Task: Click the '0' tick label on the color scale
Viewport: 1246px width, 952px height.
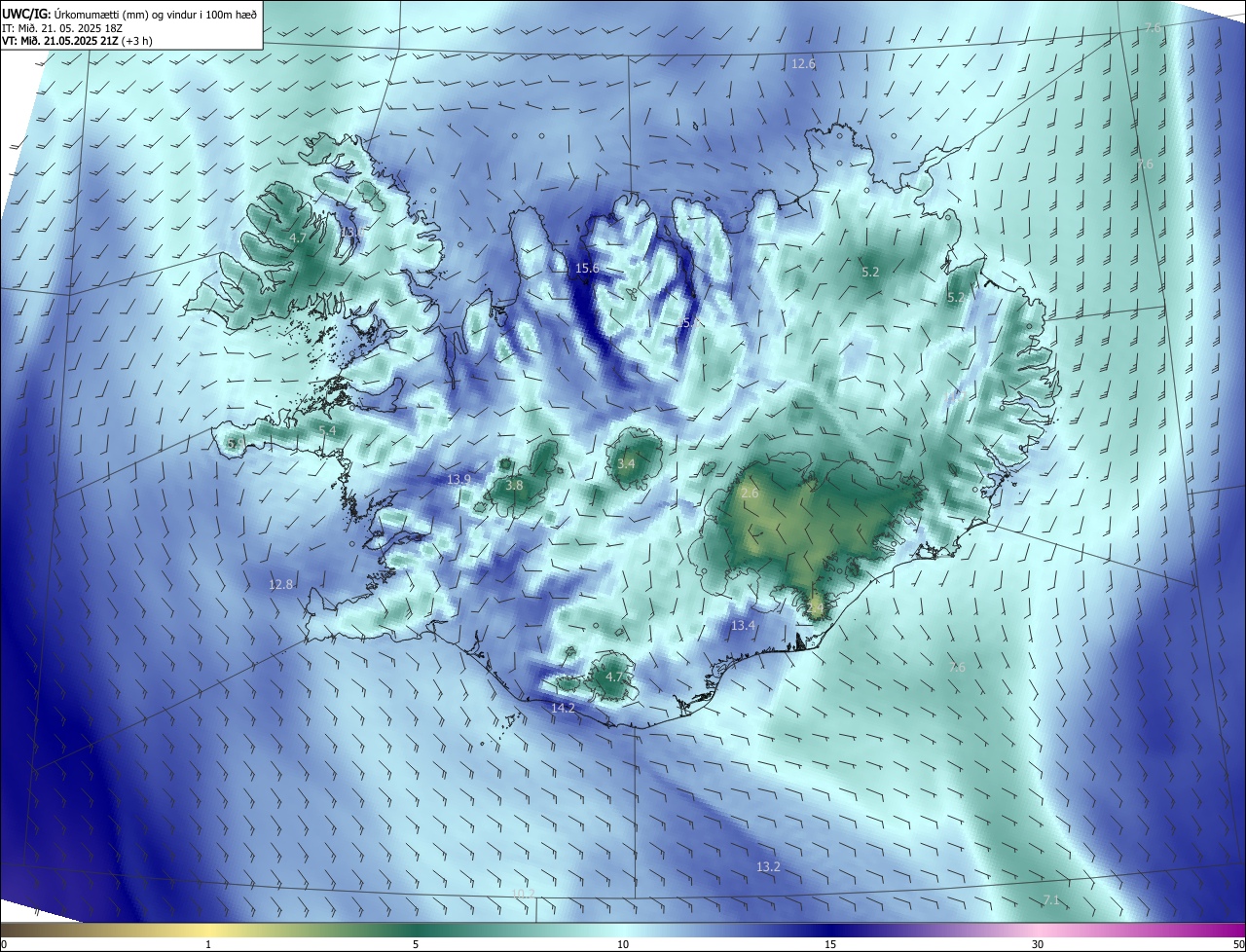Action: (4, 944)
